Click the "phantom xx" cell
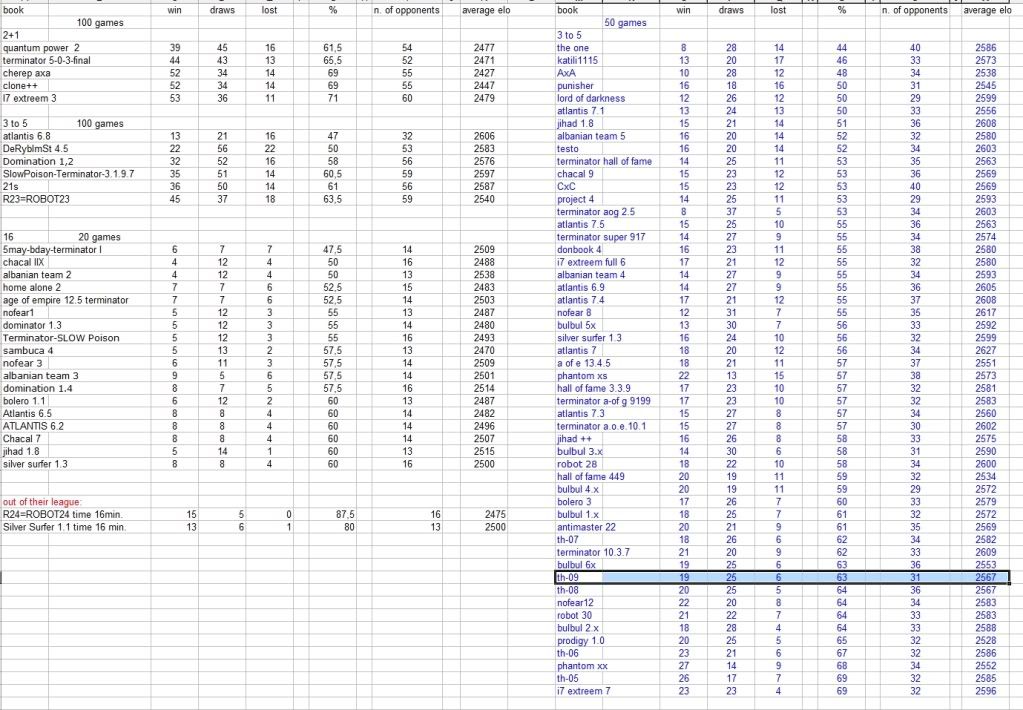 coord(582,666)
